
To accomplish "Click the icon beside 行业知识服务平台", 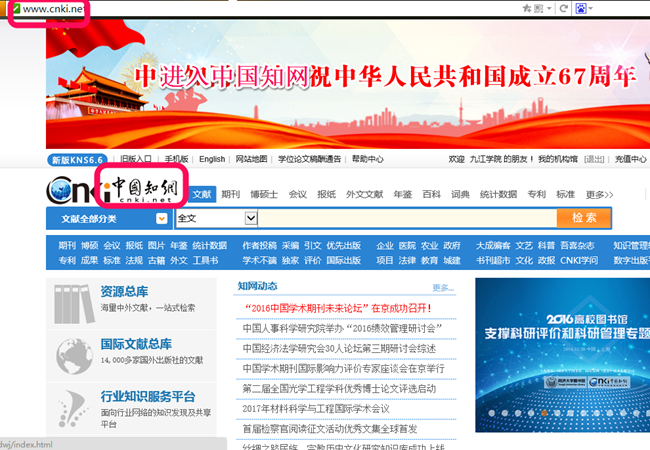I will 73,409.
